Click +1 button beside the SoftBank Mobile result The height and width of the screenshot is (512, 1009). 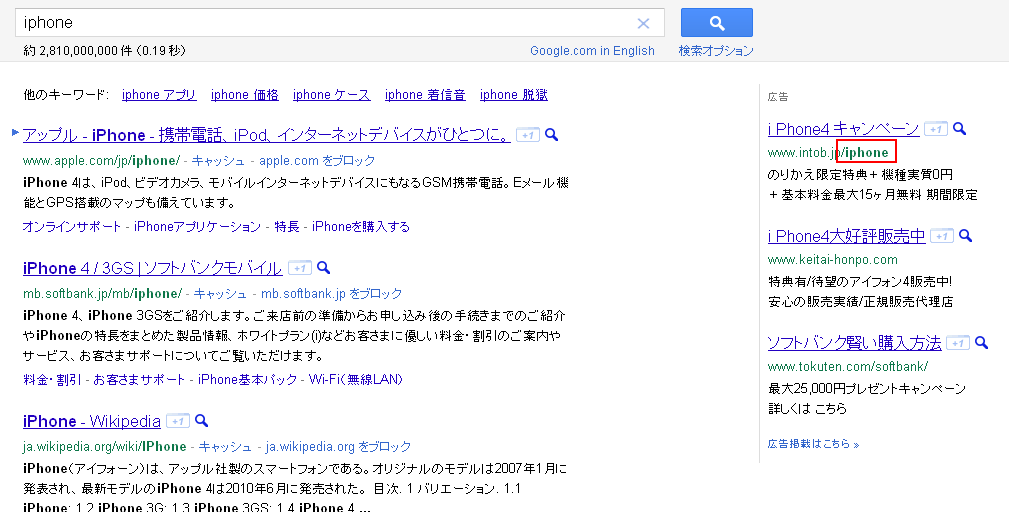(x=300, y=268)
